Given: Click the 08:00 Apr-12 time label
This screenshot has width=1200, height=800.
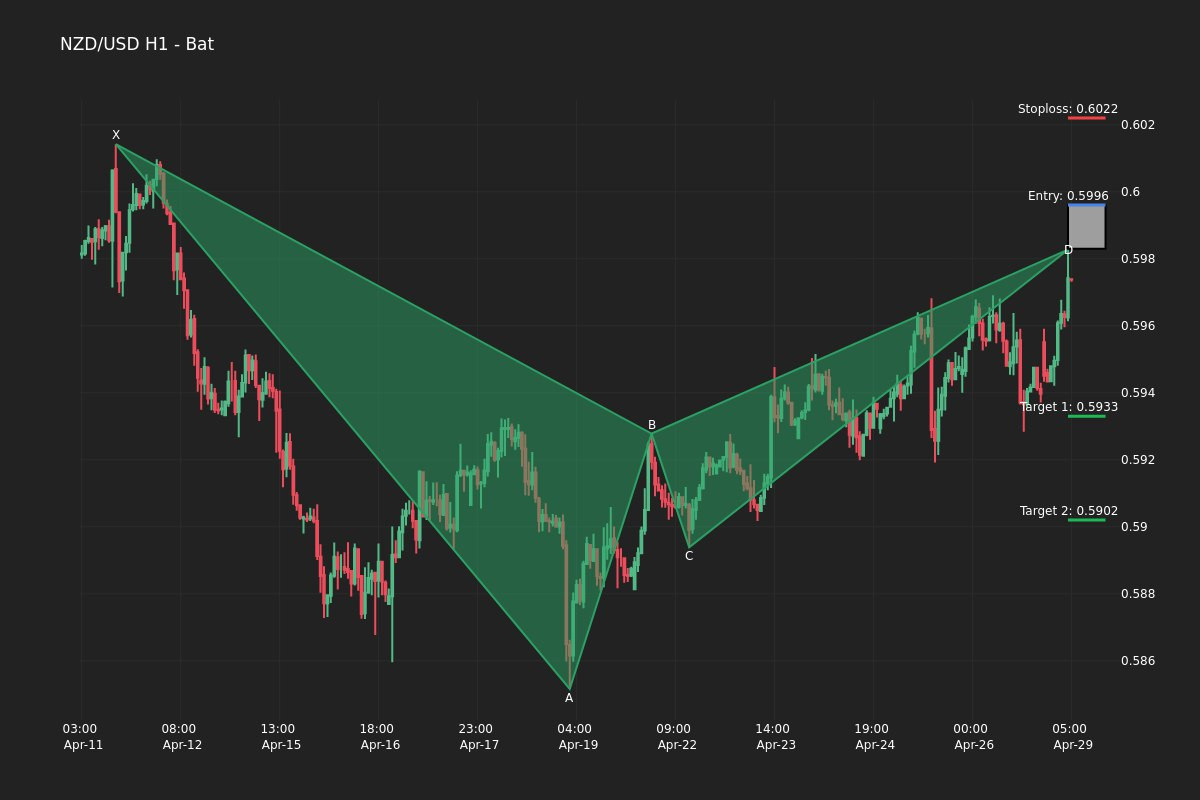Looking at the screenshot, I should [180, 737].
